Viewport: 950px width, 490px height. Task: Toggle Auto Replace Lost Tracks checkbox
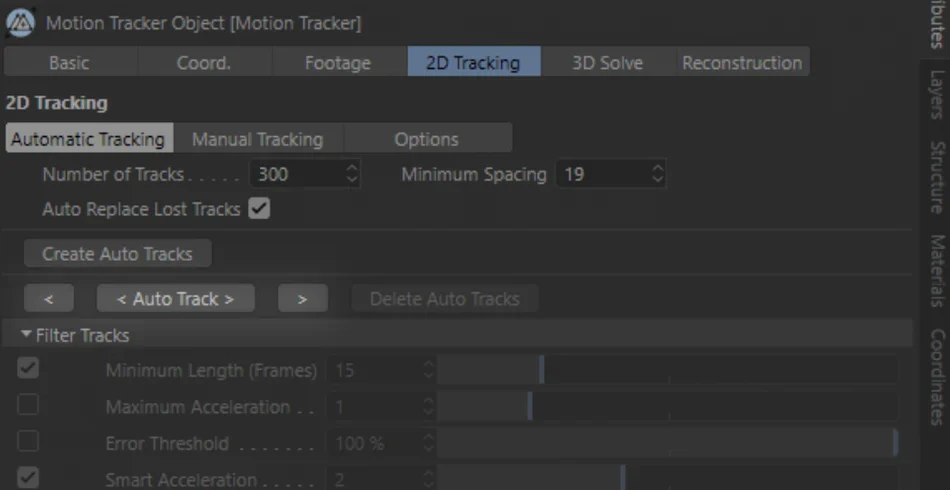coord(259,209)
